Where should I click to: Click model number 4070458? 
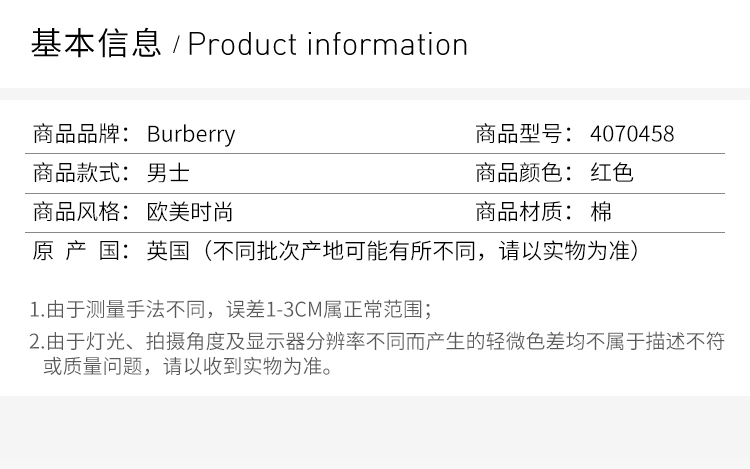click(x=632, y=133)
